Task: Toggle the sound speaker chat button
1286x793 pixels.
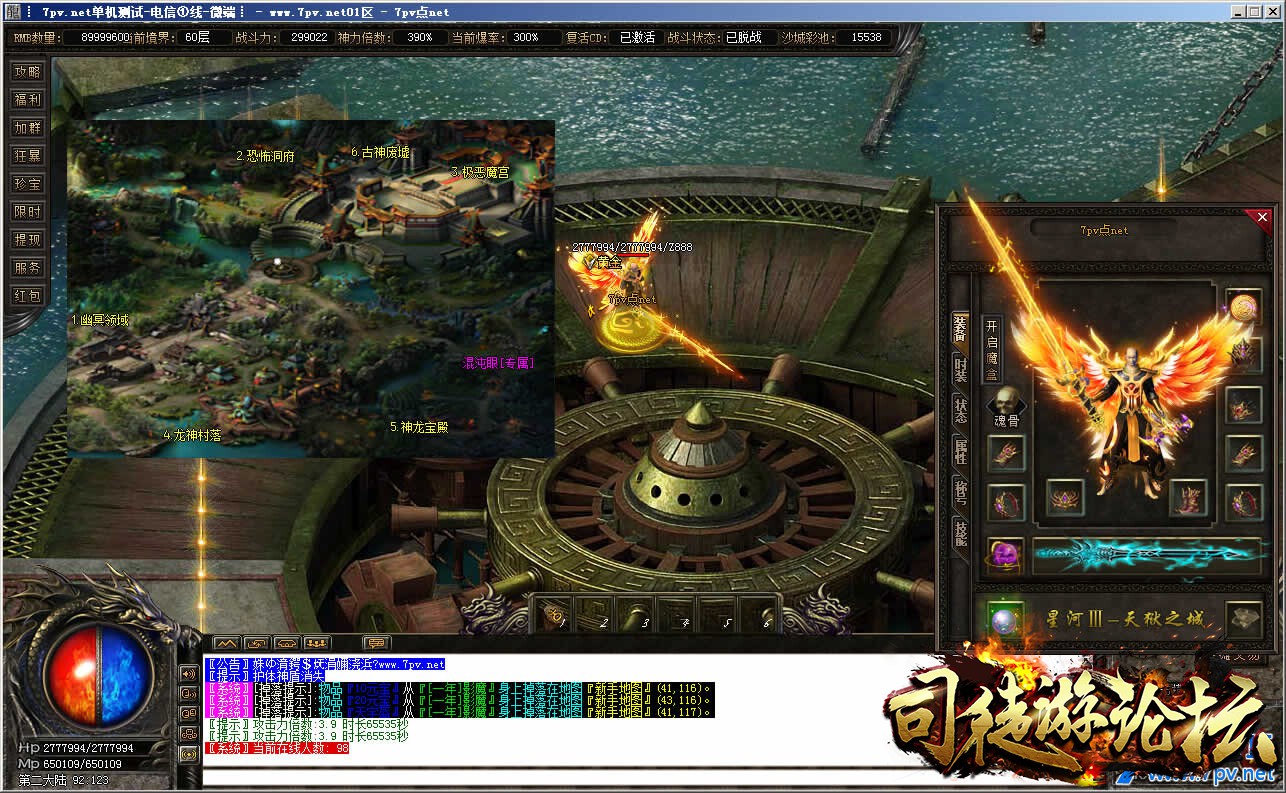Action: (188, 673)
